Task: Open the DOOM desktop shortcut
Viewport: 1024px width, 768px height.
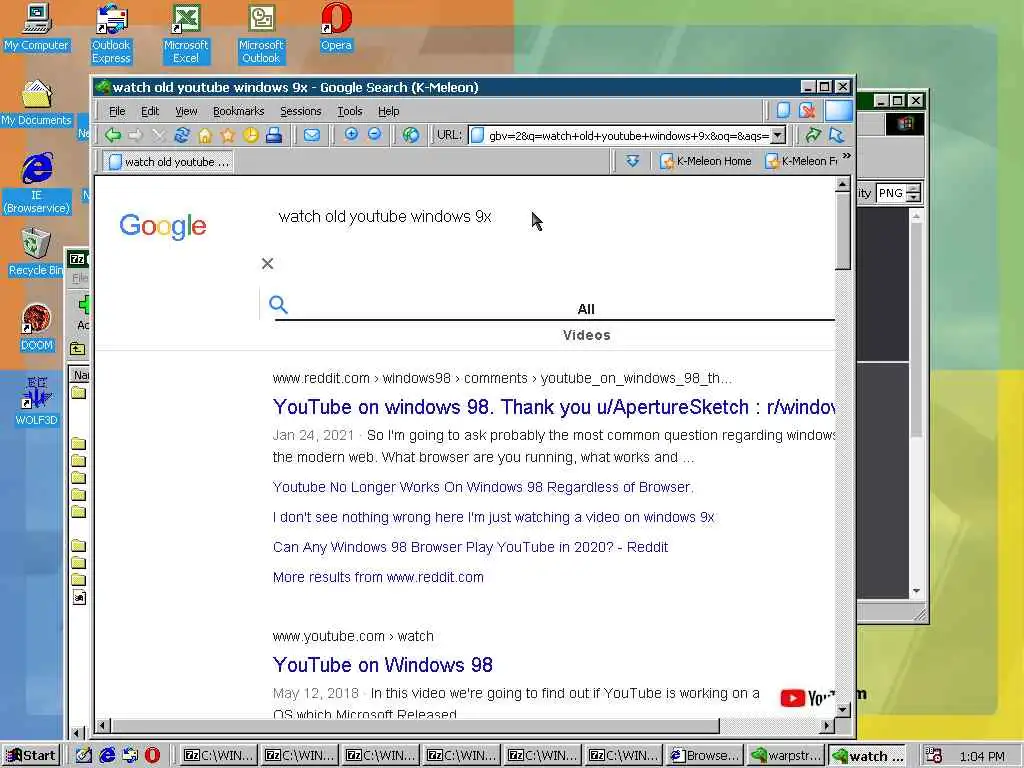Action: pyautogui.click(x=37, y=327)
